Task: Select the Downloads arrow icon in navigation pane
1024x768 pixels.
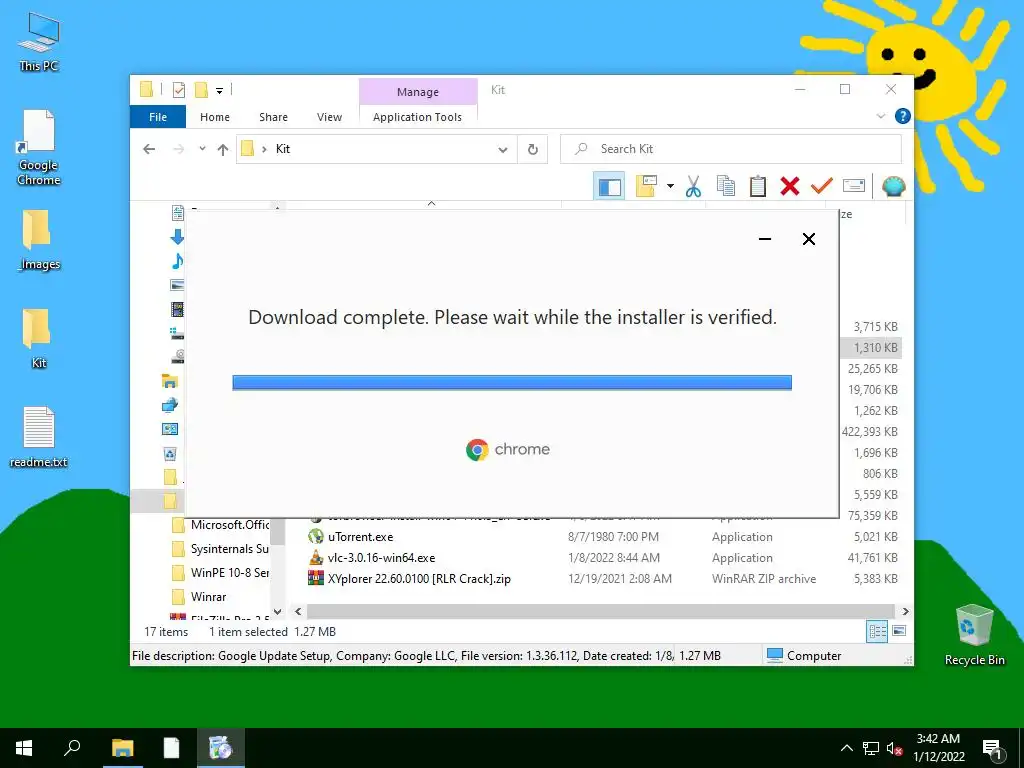Action: [x=177, y=237]
